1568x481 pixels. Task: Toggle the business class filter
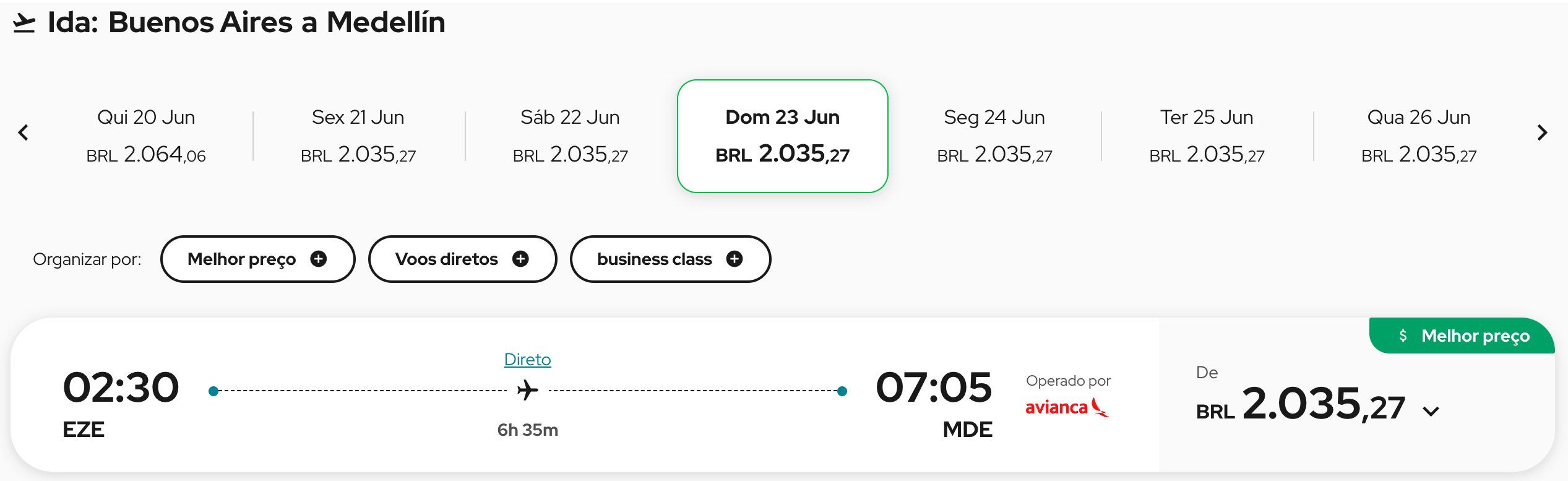pos(670,259)
